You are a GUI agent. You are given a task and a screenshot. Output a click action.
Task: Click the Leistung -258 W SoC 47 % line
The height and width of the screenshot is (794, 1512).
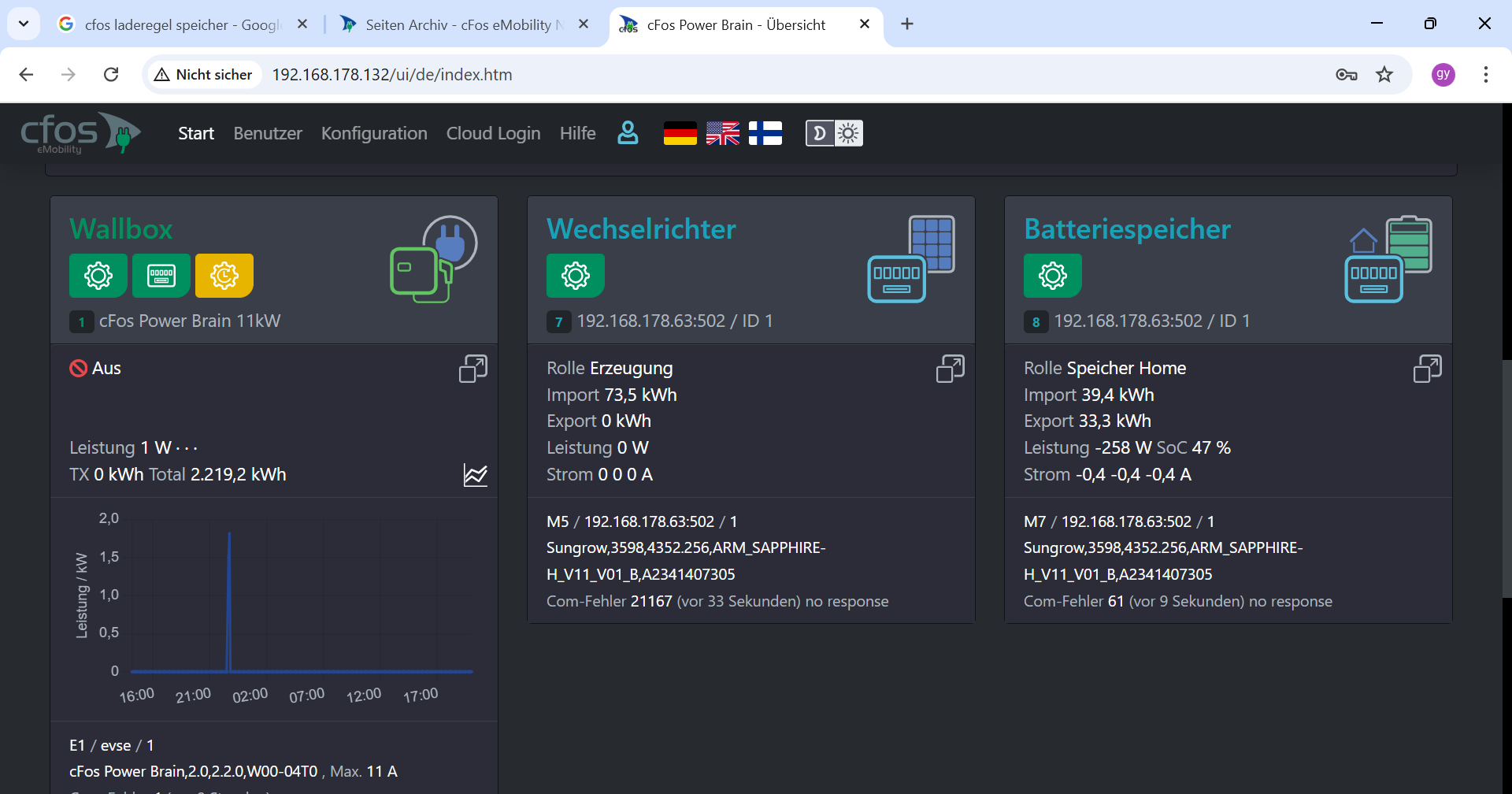click(1127, 448)
